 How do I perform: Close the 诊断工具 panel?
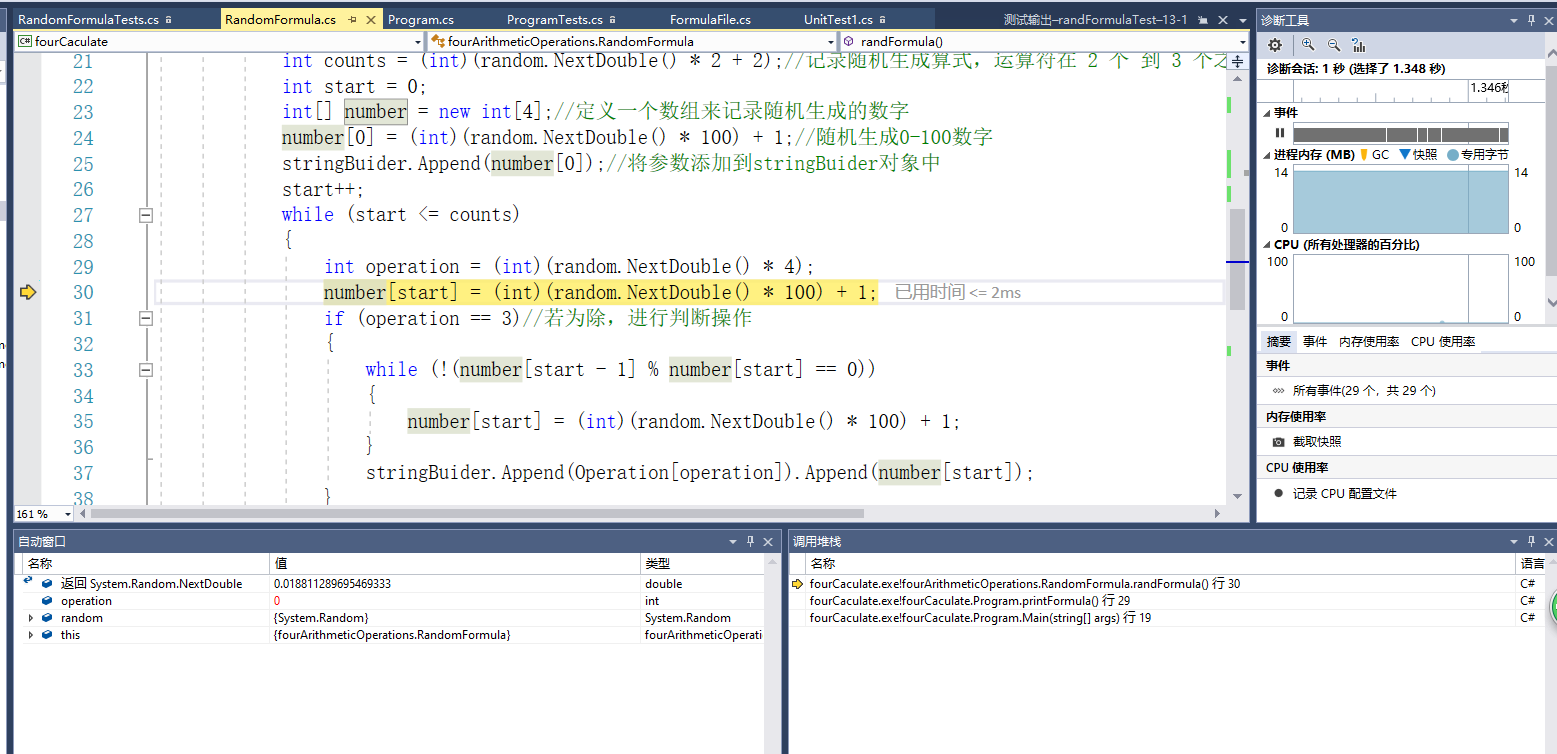[x=1549, y=20]
